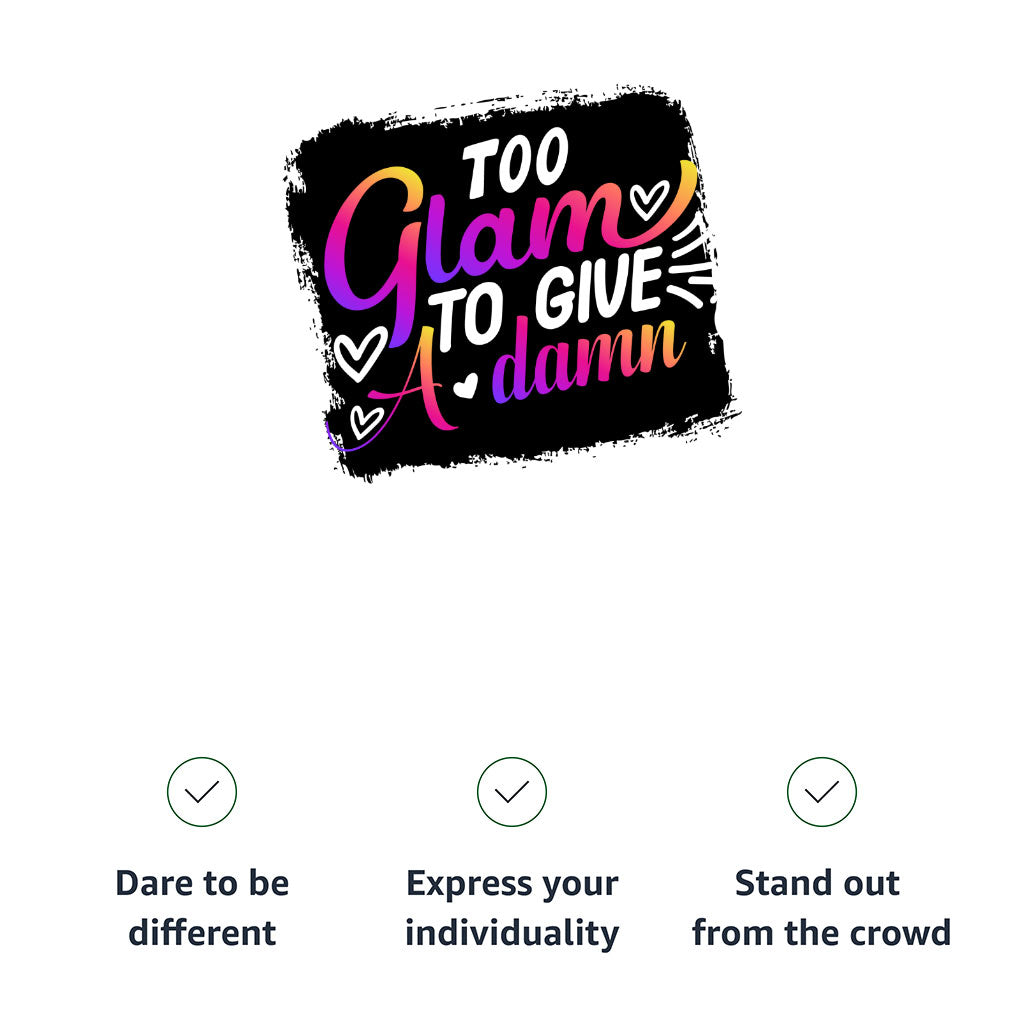
Task: Click the checkmark above "Dare to be different"
Action: (x=202, y=792)
